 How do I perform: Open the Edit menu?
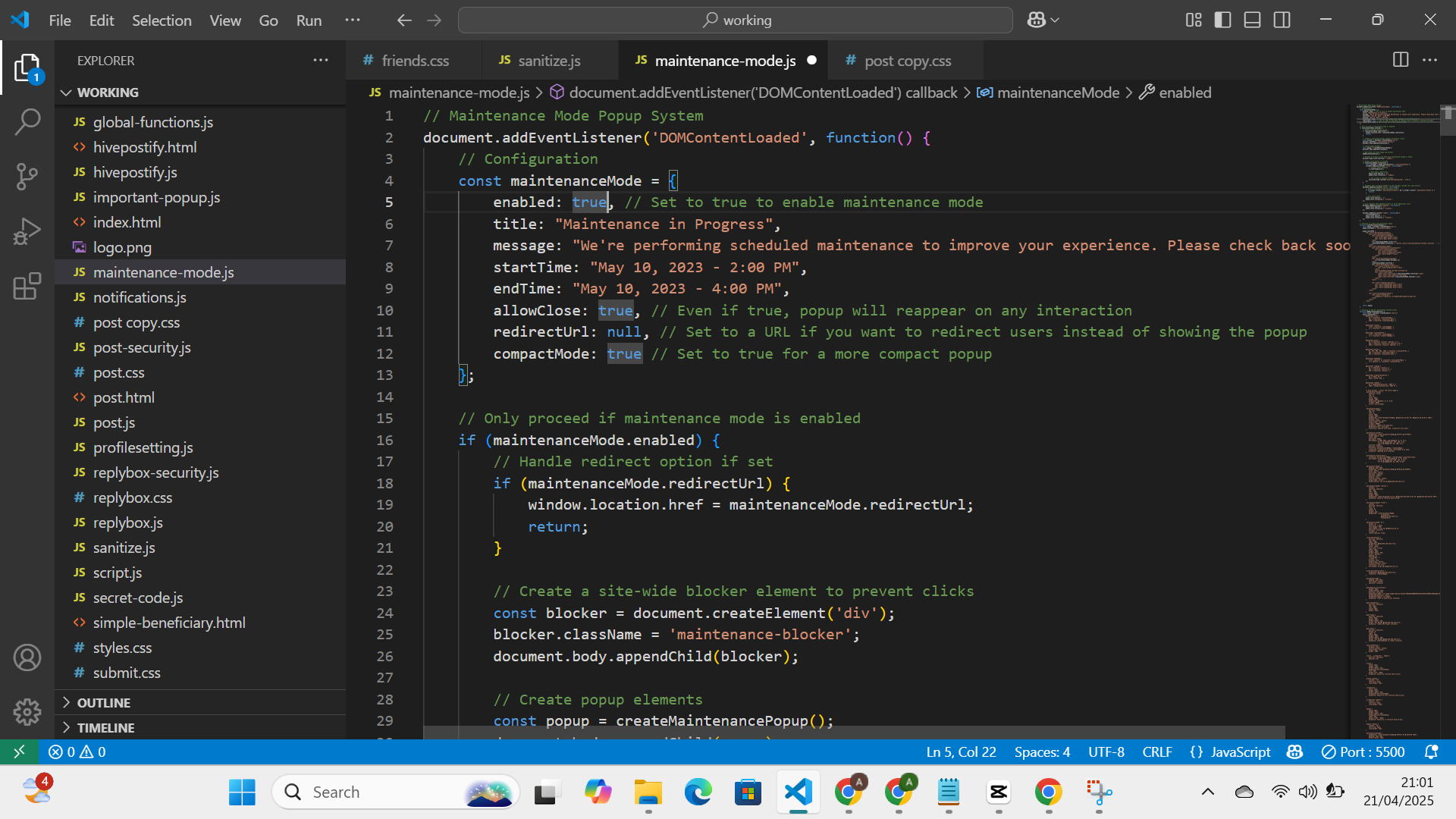(x=102, y=20)
